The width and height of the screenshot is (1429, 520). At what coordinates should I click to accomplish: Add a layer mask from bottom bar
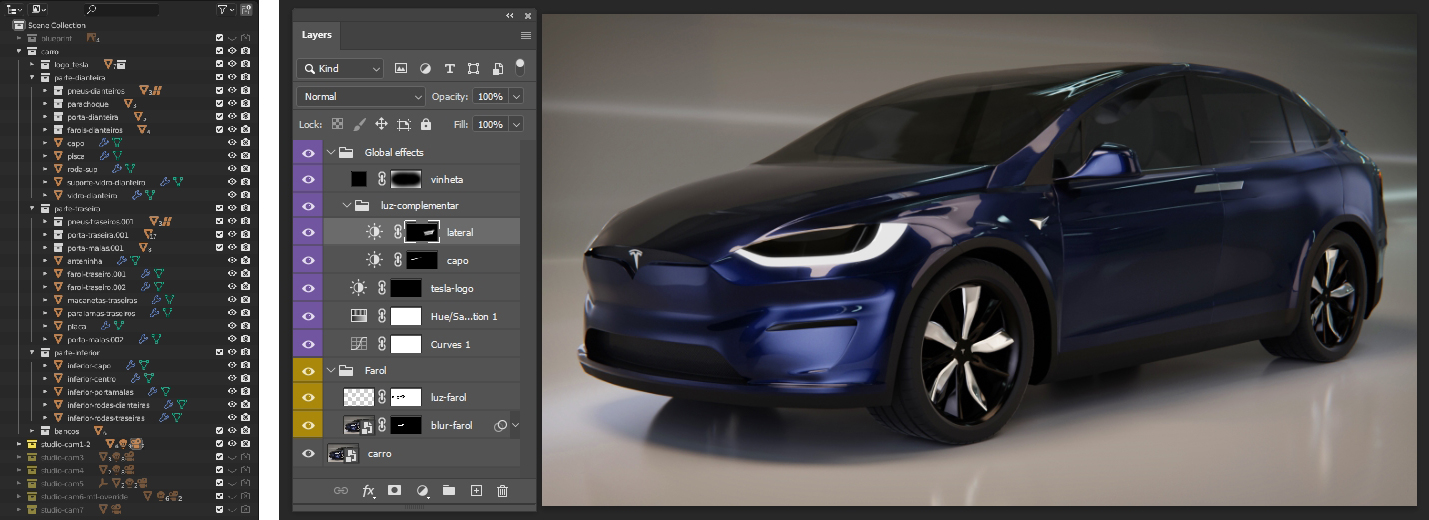[395, 491]
